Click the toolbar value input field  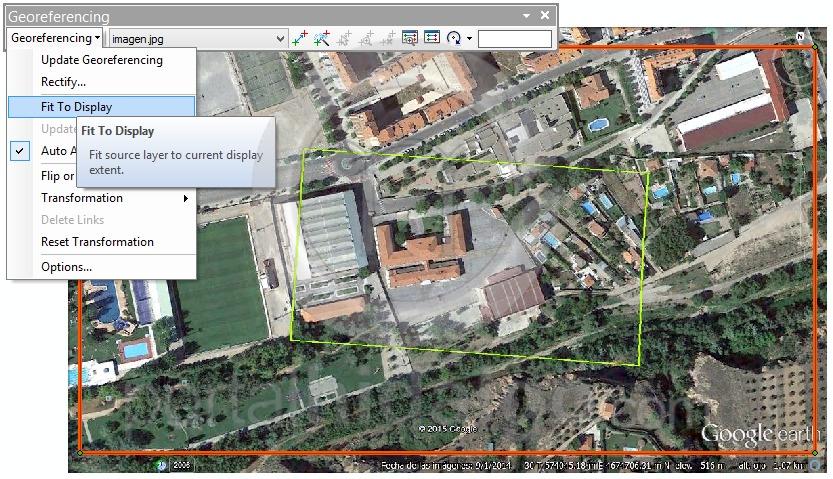(514, 39)
